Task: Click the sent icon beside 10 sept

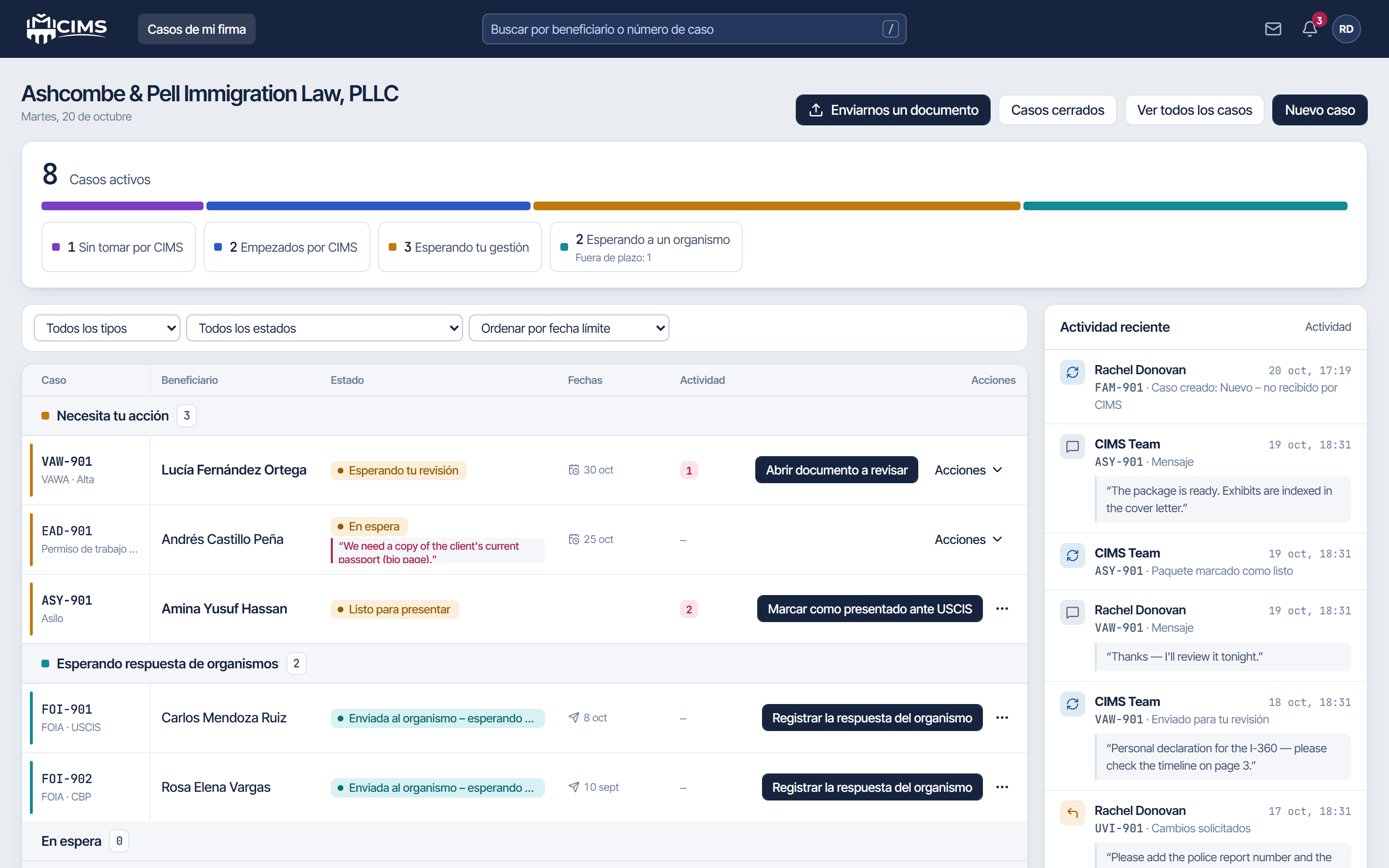Action: (x=573, y=787)
